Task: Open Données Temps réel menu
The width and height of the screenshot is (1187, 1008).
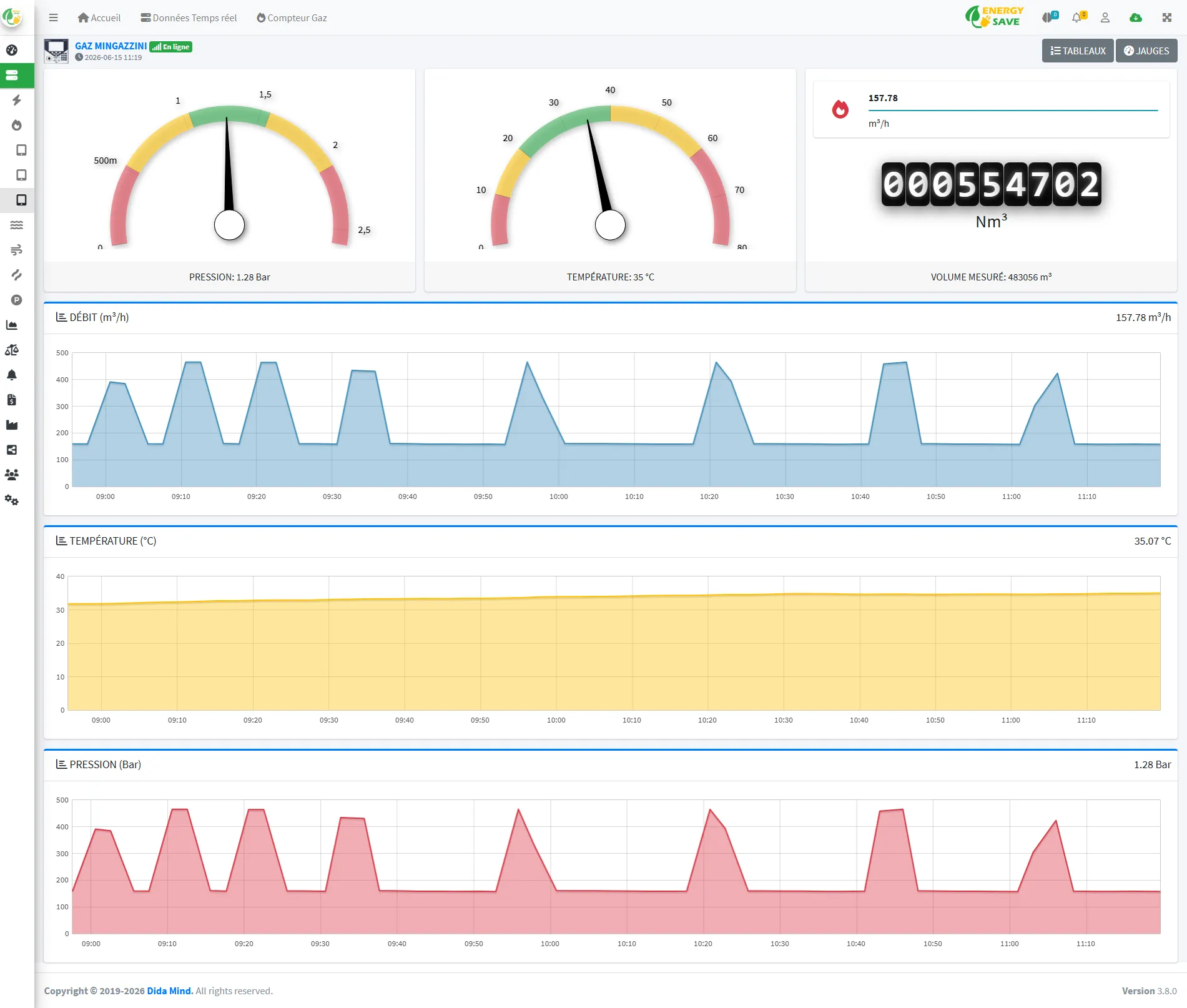Action: [189, 17]
